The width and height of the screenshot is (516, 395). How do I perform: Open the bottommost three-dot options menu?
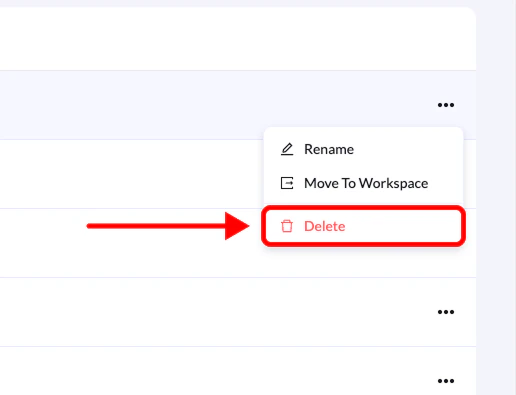(x=446, y=381)
